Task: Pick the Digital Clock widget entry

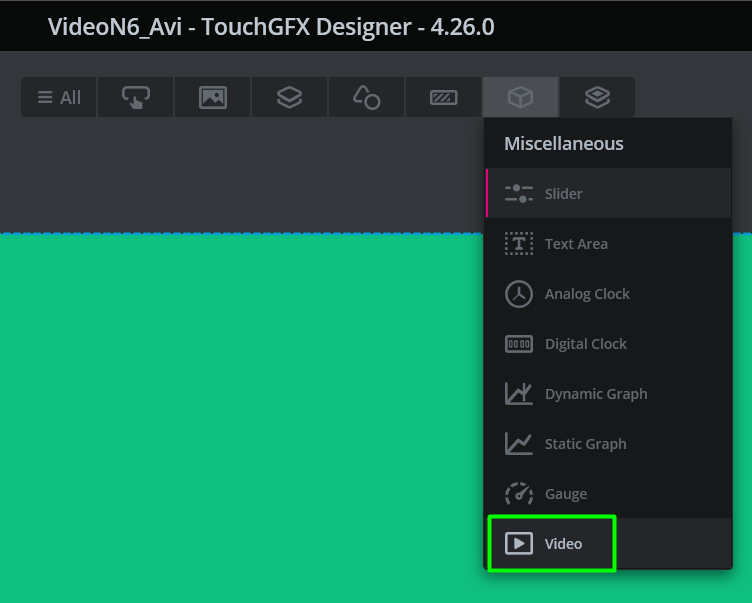Action: click(585, 344)
